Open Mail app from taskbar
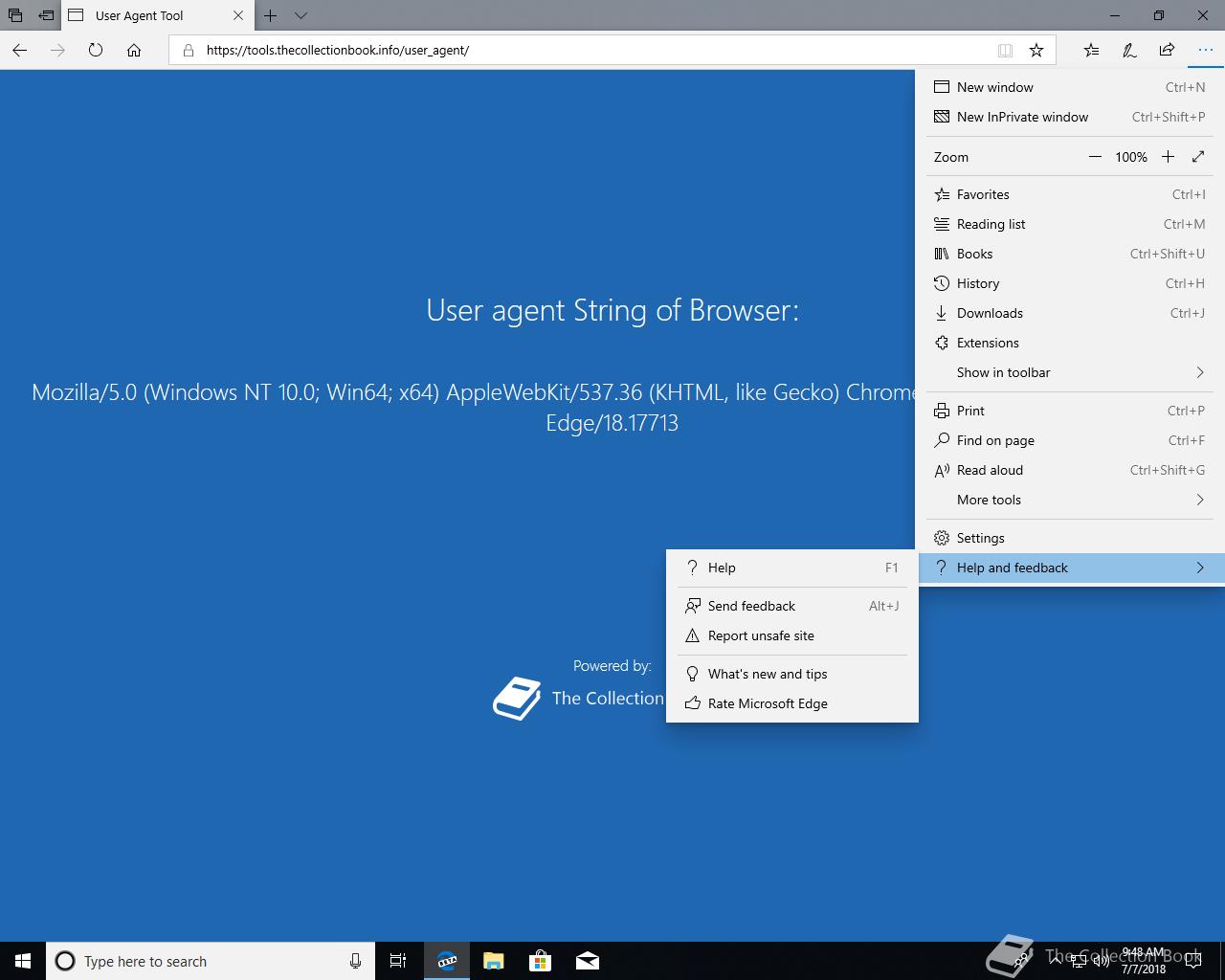 point(588,961)
